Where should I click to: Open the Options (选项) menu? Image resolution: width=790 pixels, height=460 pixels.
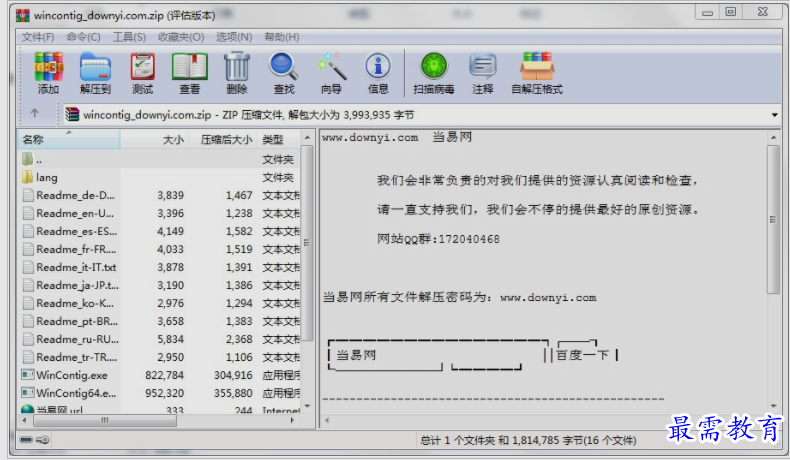click(234, 37)
